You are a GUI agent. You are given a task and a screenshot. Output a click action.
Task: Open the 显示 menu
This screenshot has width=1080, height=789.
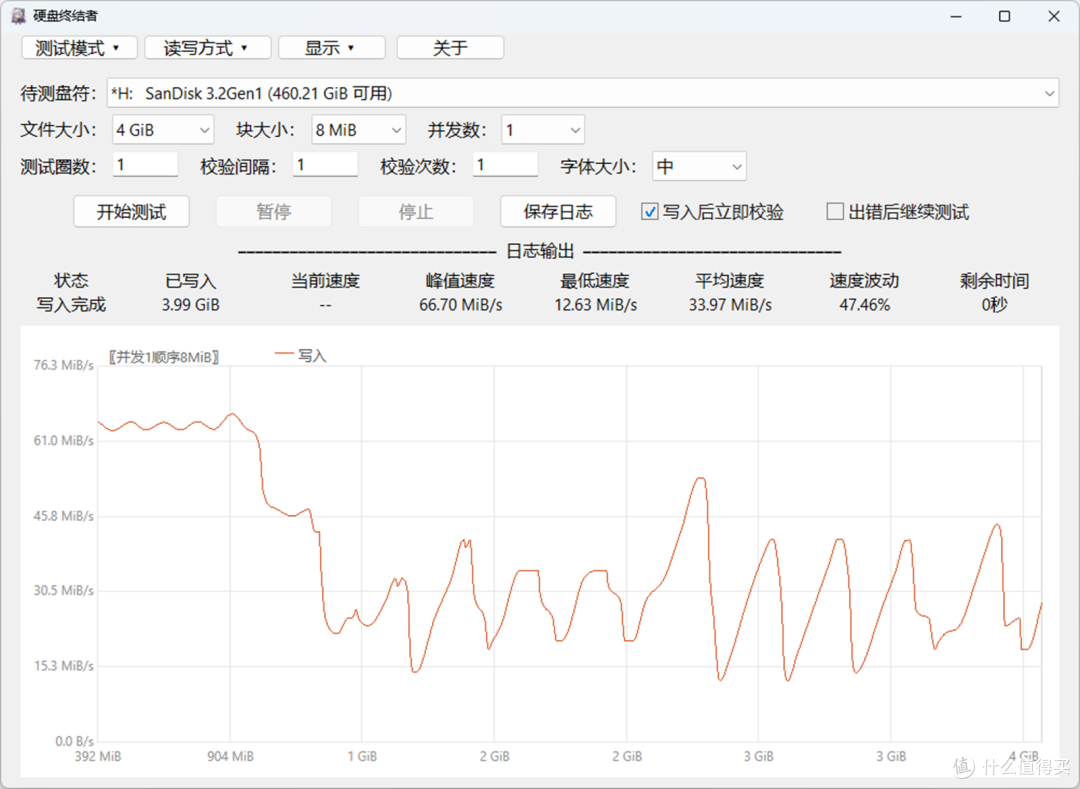point(331,48)
